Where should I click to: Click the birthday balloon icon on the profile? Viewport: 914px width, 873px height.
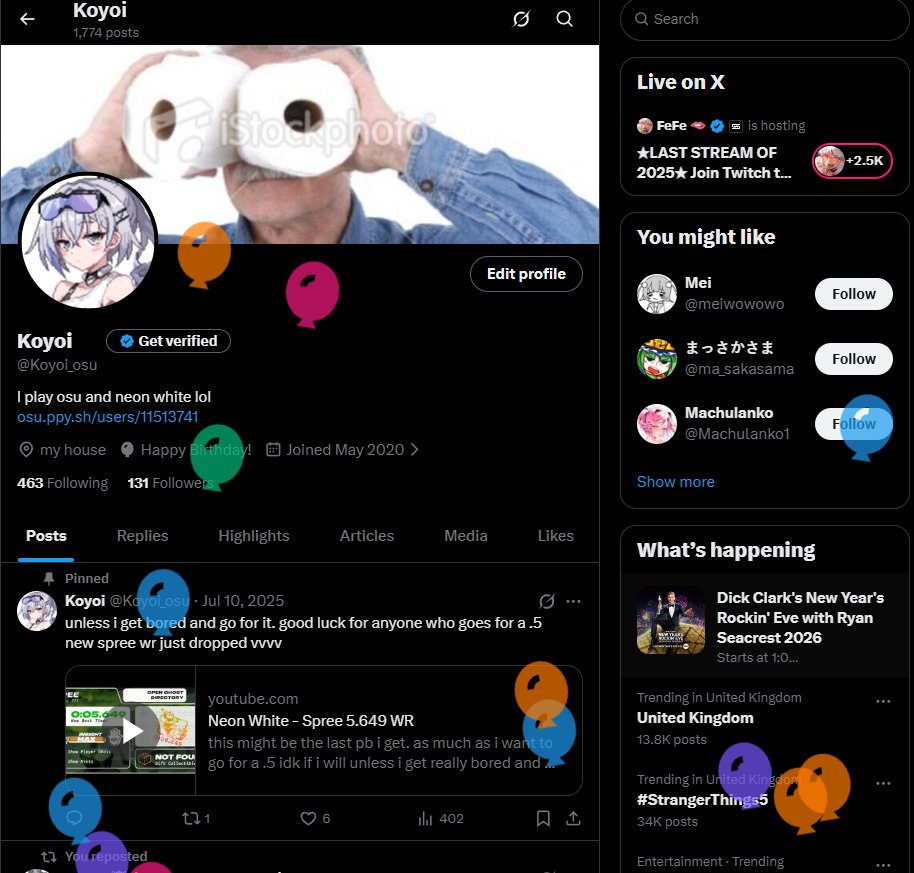[x=127, y=449]
